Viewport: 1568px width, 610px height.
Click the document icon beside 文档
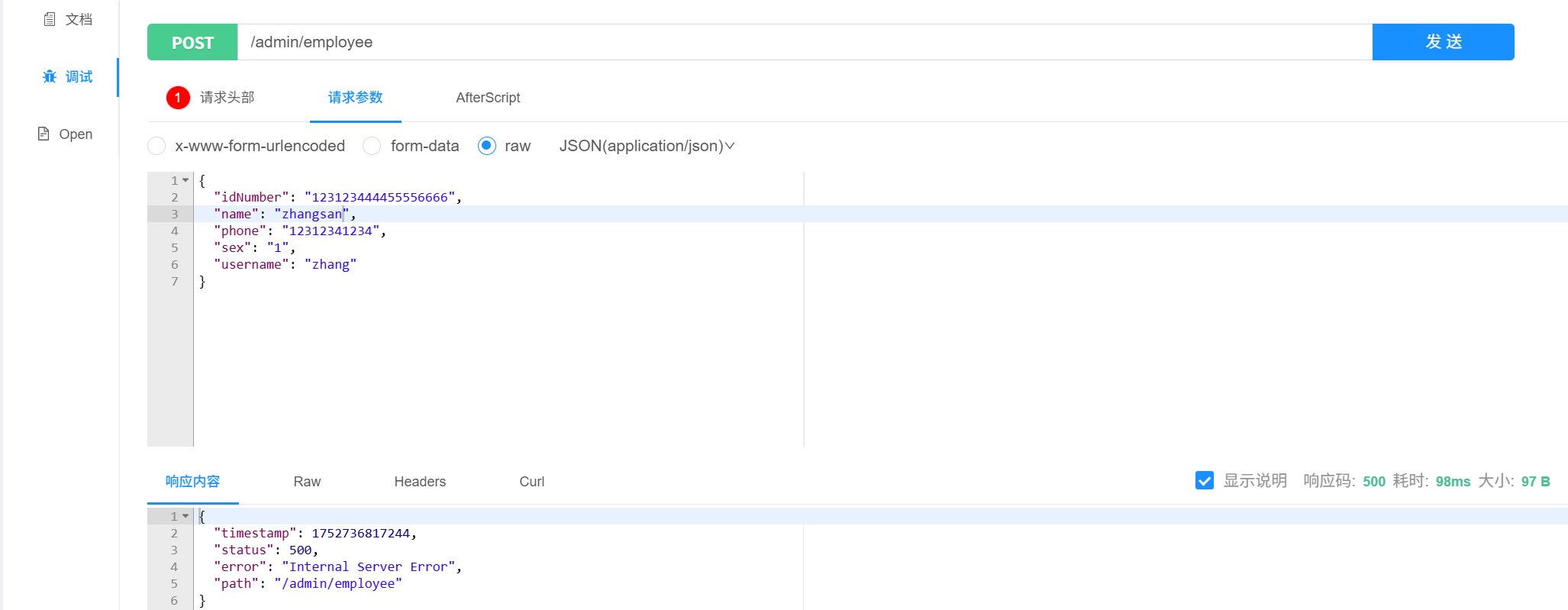(50, 19)
